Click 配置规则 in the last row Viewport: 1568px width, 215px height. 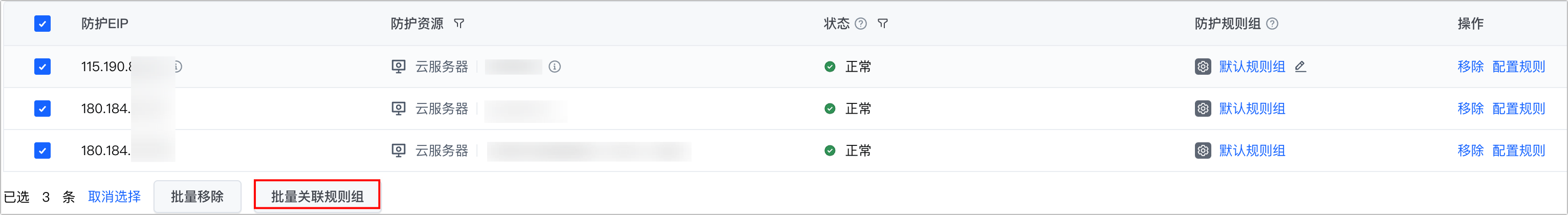[x=1519, y=150]
